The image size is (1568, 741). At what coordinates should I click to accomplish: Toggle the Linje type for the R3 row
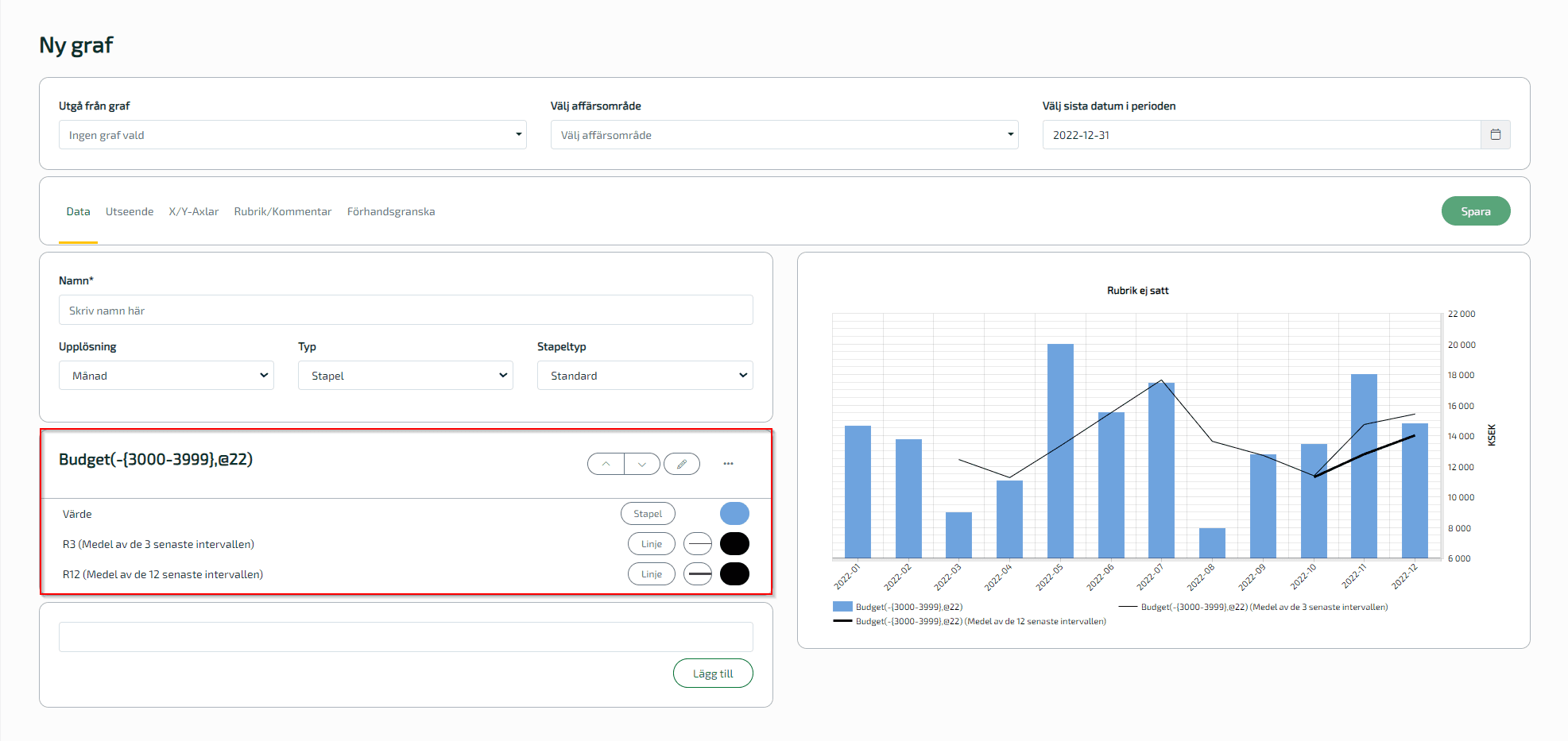pyautogui.click(x=652, y=544)
